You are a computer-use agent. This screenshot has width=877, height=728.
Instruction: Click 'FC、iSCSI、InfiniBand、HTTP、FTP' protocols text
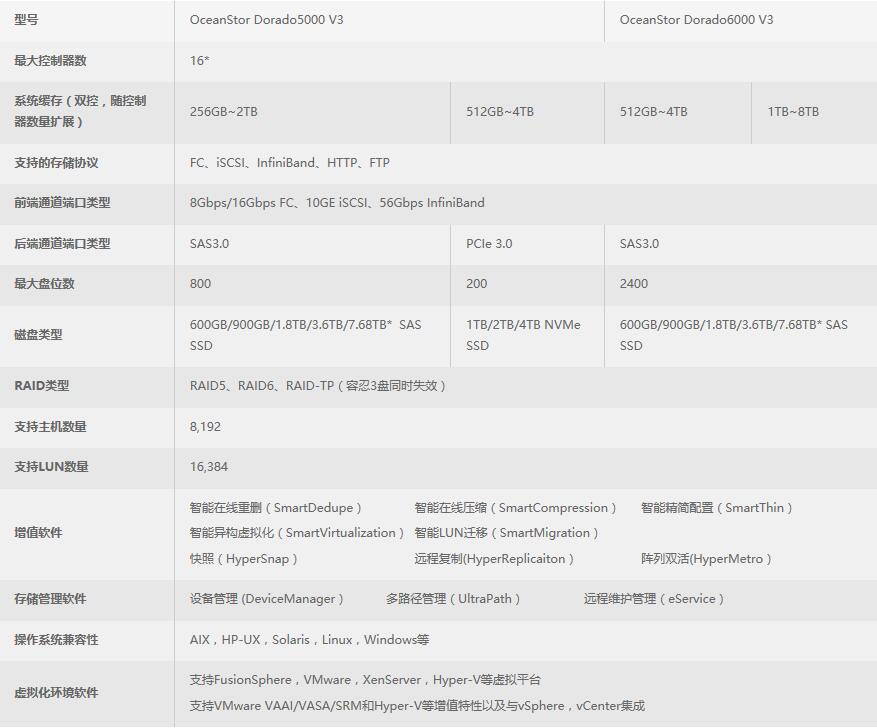click(290, 163)
